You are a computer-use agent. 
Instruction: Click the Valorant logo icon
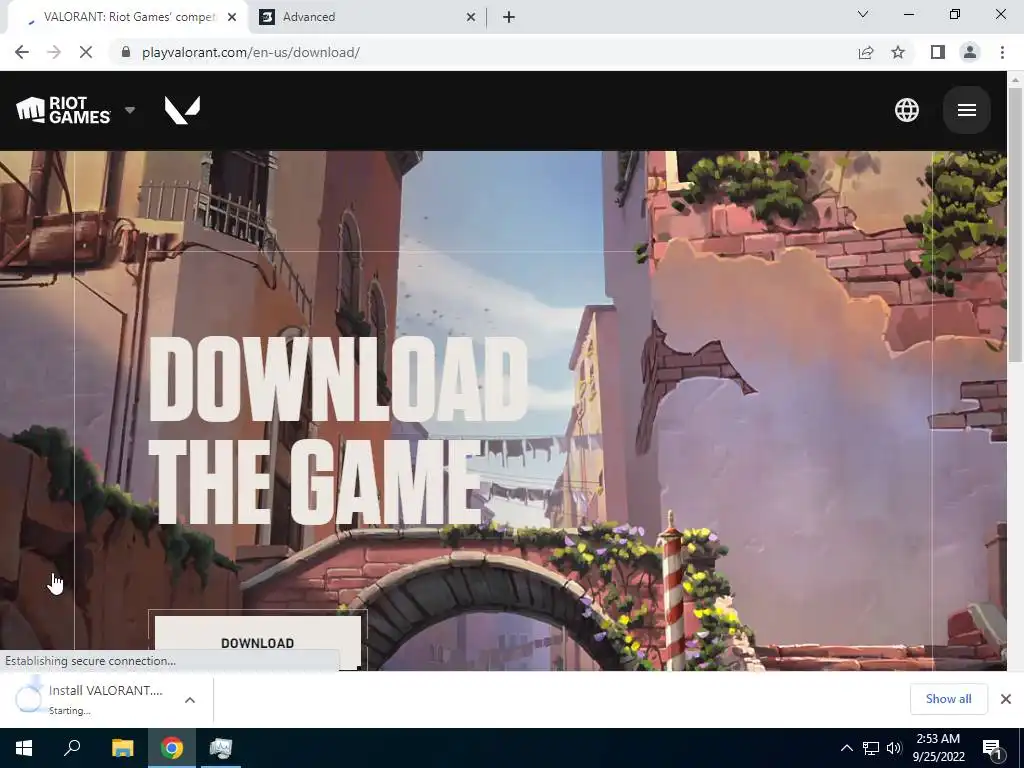(182, 110)
